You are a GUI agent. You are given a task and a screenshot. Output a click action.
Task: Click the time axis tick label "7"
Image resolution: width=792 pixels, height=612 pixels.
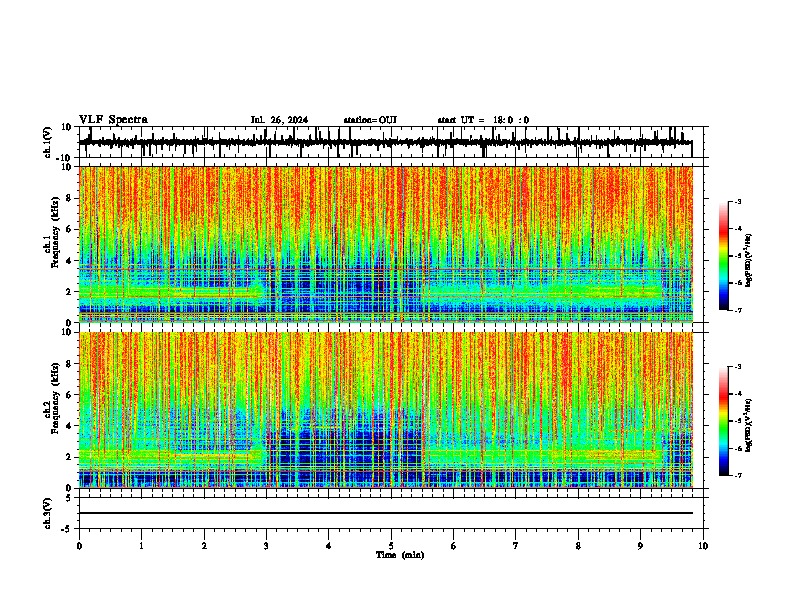coord(516,546)
